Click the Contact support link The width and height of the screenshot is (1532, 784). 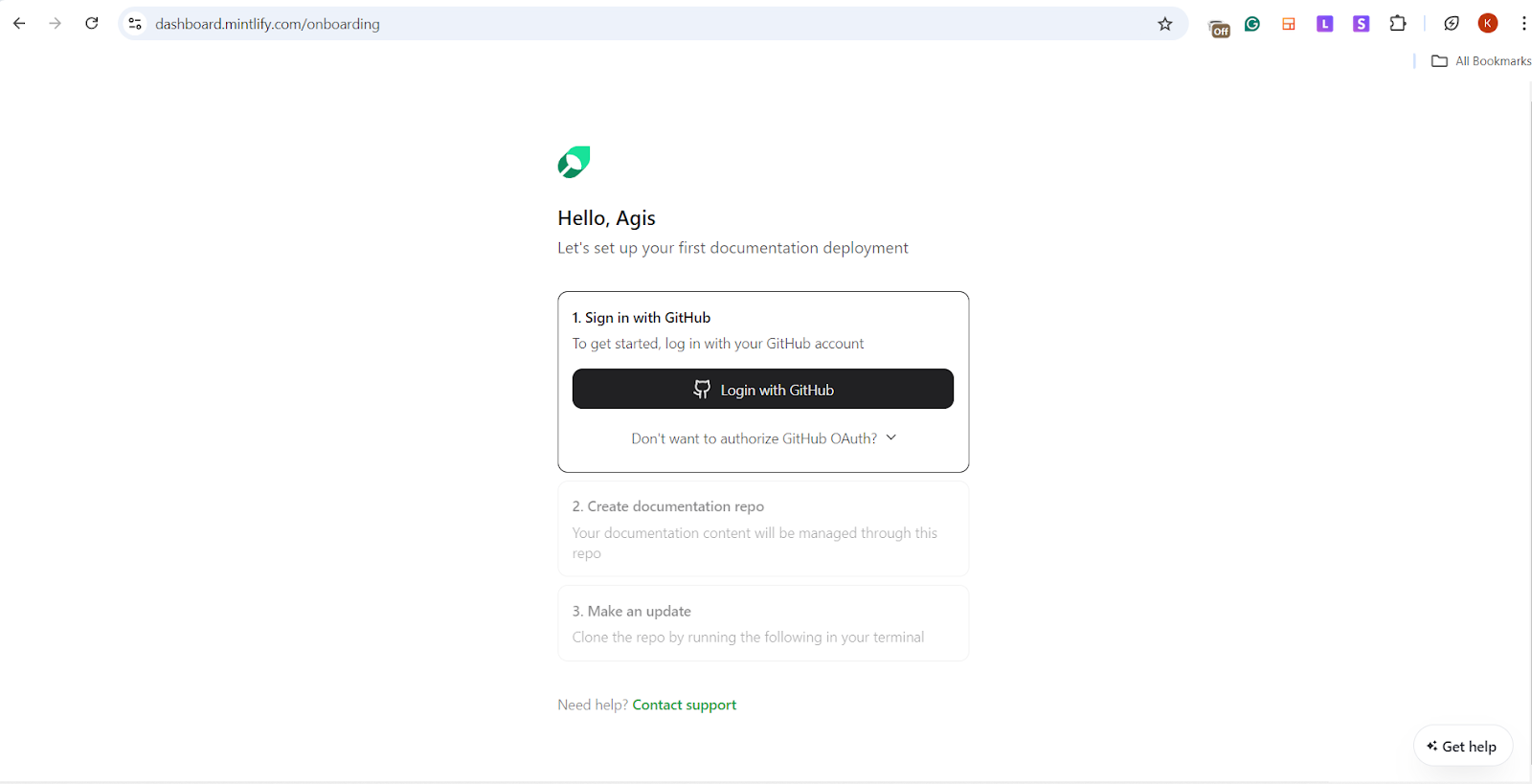coord(685,705)
